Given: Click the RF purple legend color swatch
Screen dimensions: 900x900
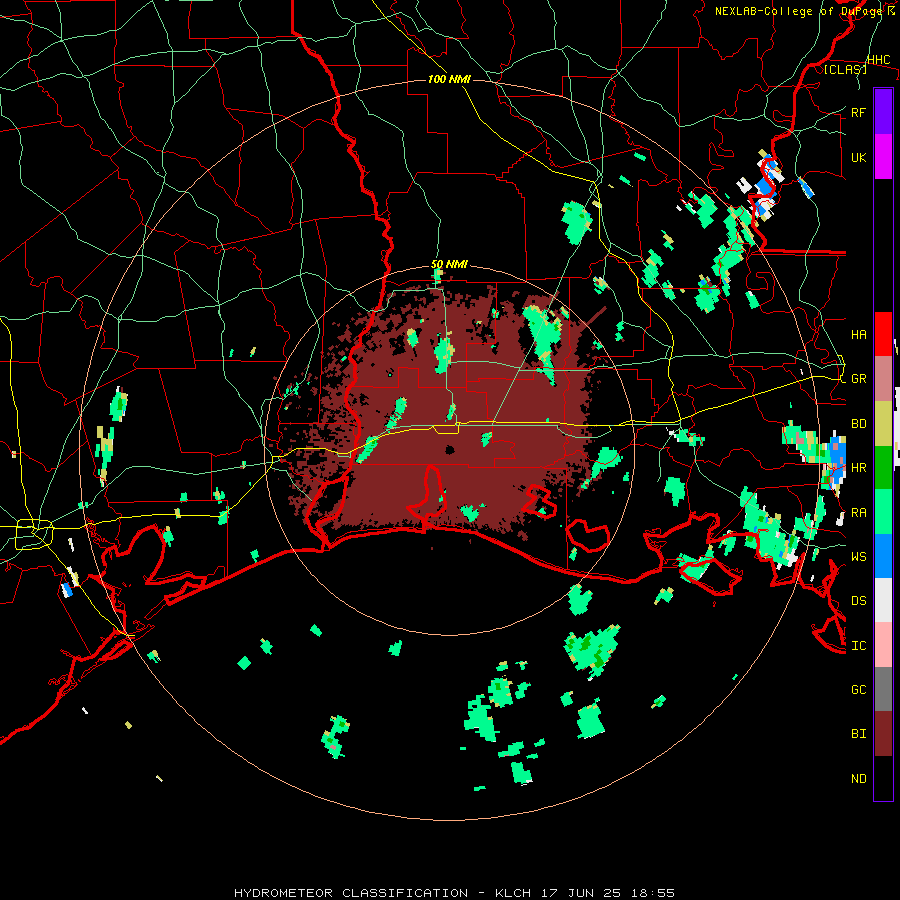Looking at the screenshot, I should coord(883,111).
